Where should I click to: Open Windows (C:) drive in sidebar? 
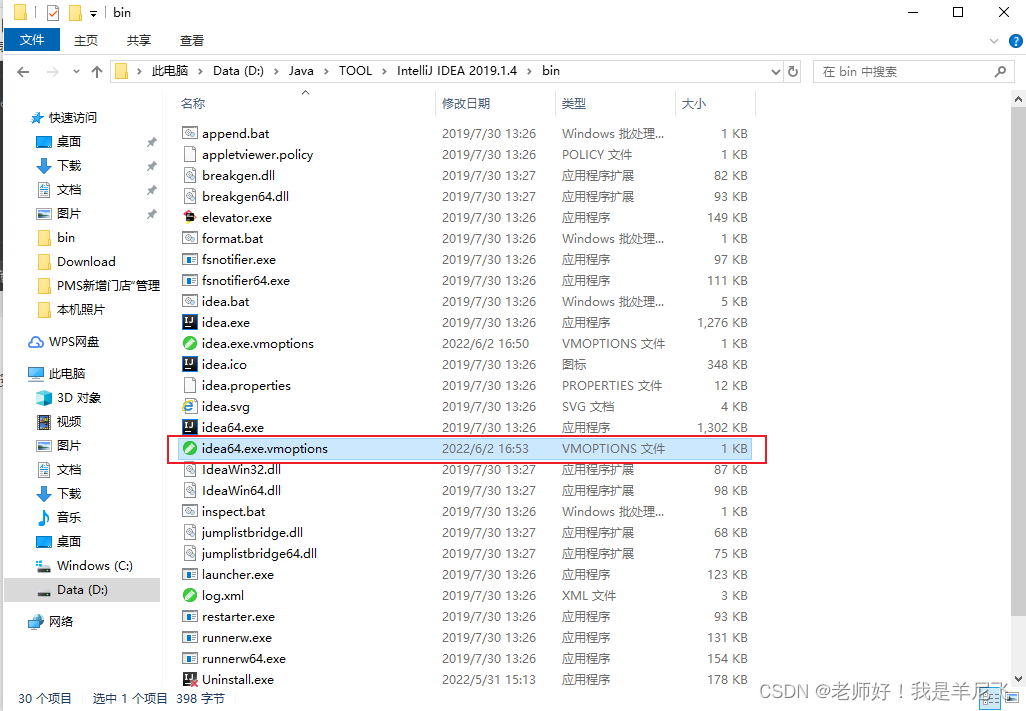(x=85, y=566)
